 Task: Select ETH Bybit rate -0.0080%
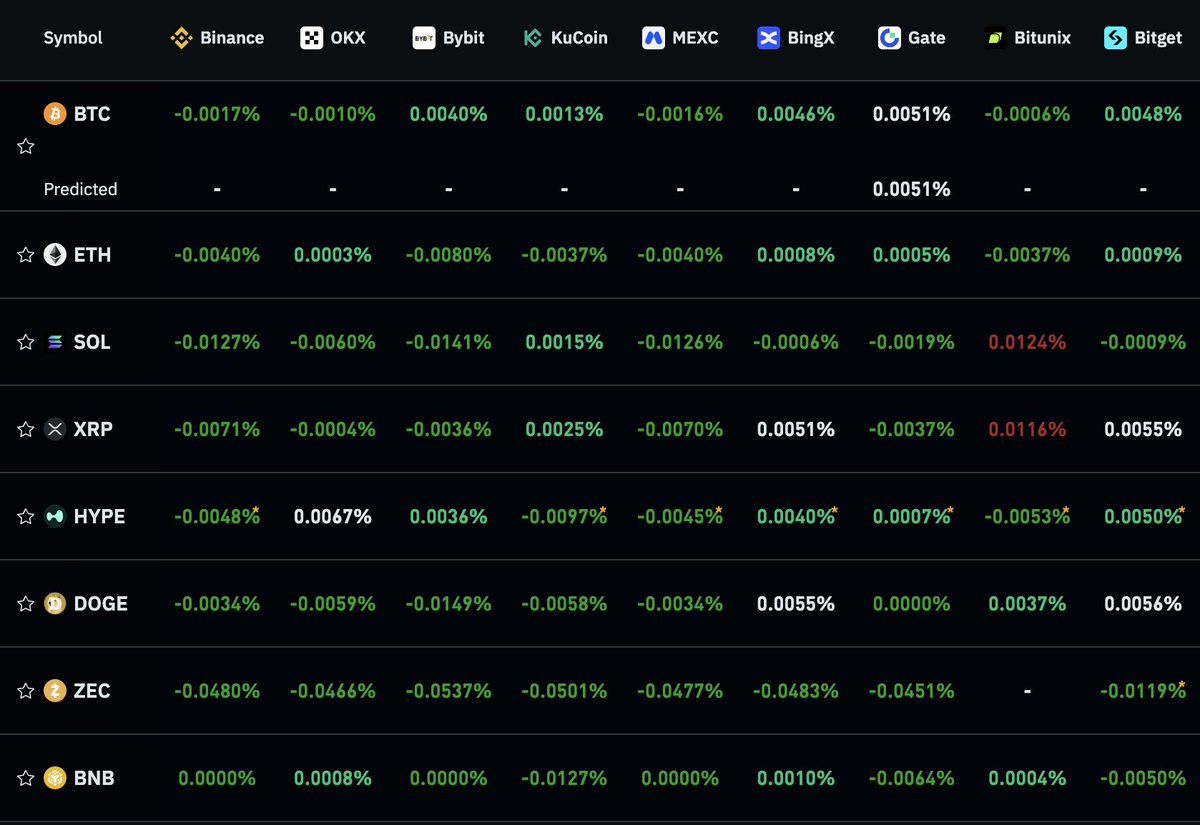click(x=448, y=255)
